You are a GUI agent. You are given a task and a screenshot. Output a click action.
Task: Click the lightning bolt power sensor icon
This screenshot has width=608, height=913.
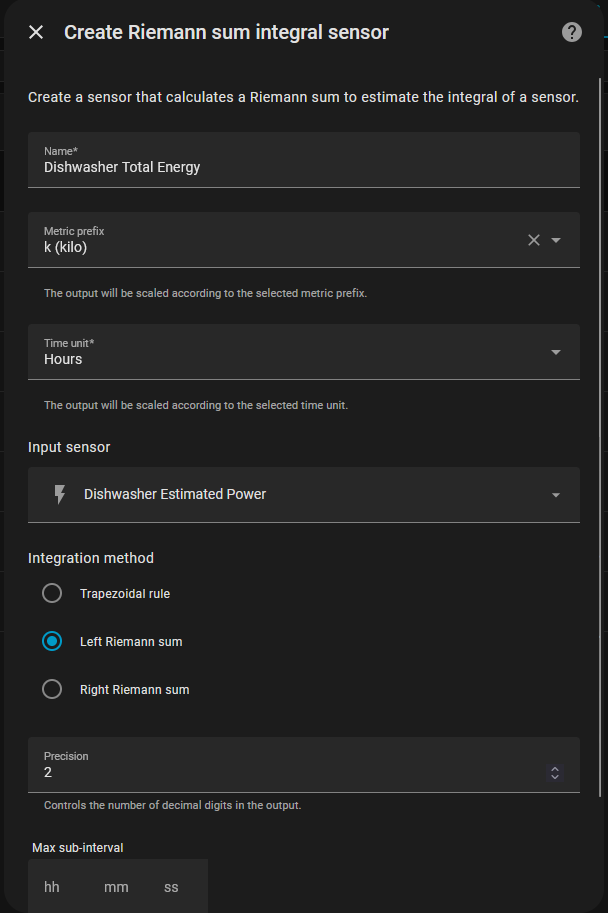pos(59,494)
